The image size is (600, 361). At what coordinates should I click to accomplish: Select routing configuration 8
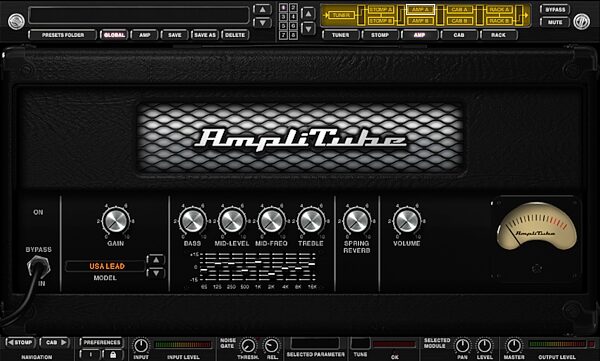[x=293, y=35]
